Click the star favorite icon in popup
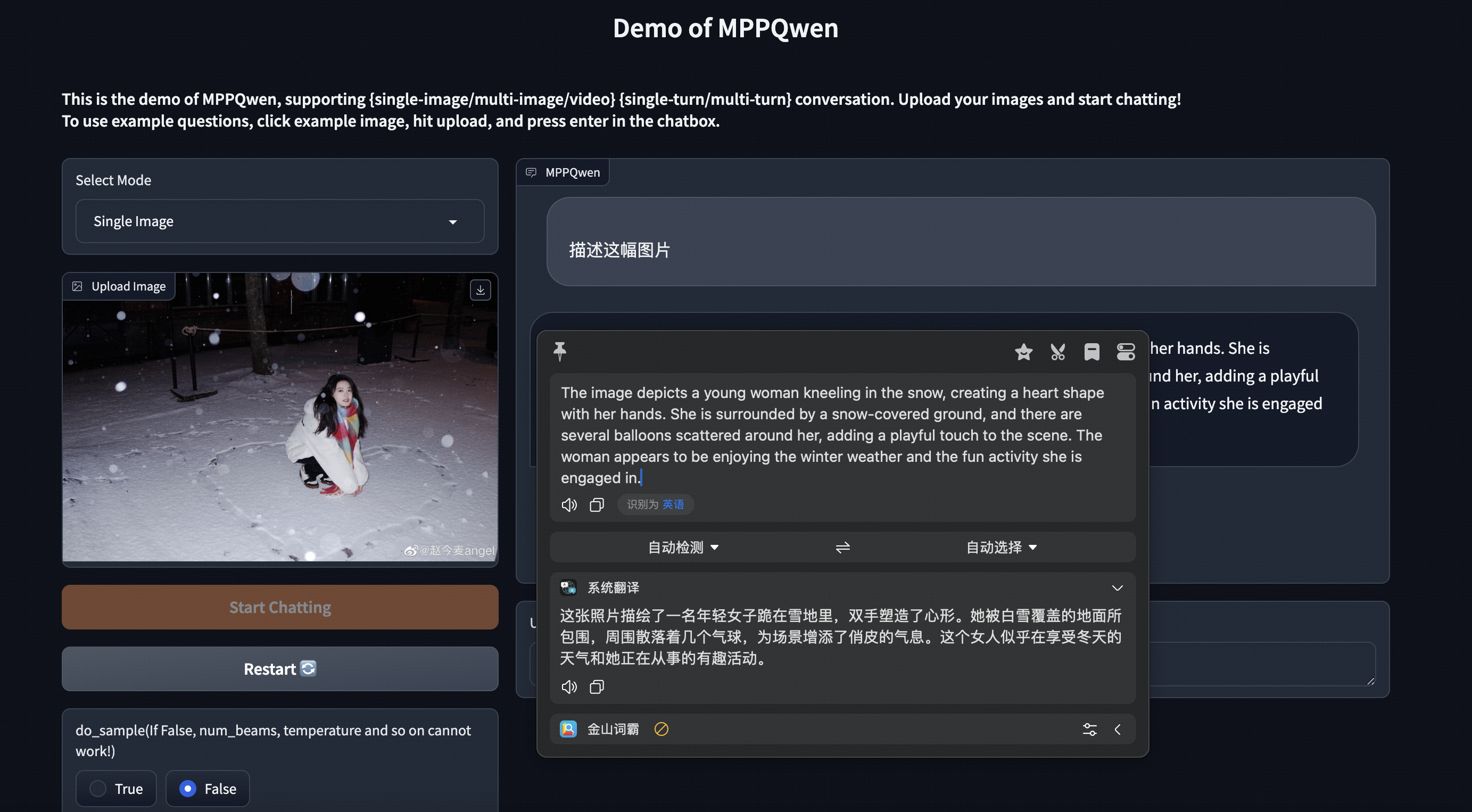Image resolution: width=1472 pixels, height=812 pixels. 1023,351
